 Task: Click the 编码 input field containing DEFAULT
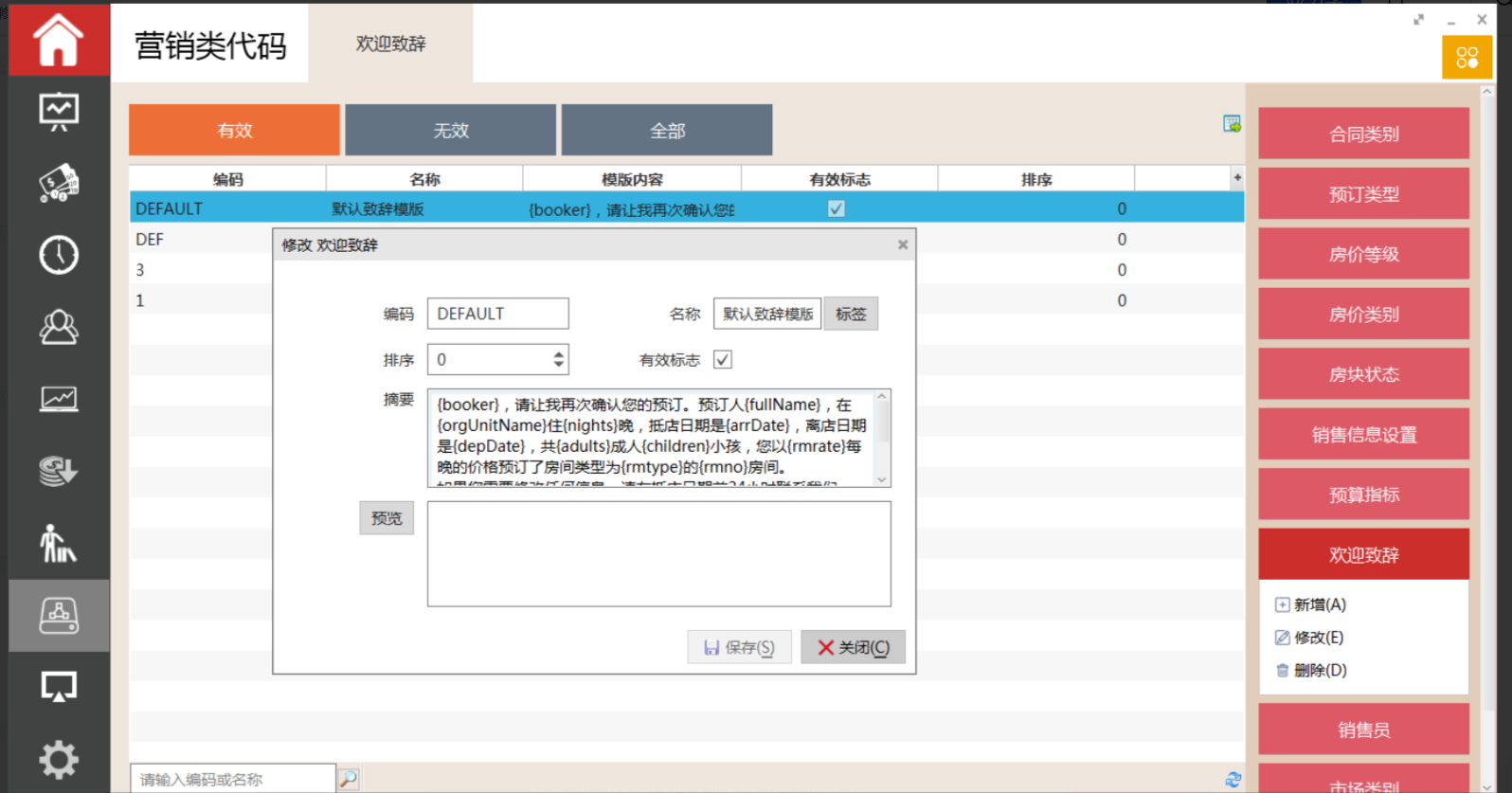(x=497, y=314)
